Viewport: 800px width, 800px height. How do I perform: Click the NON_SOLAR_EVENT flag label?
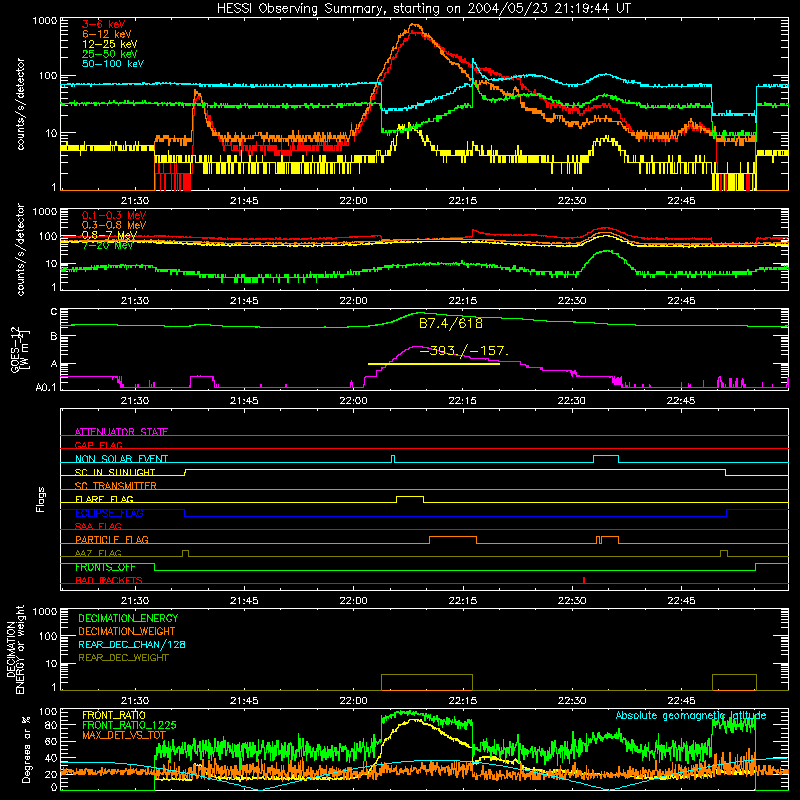click(x=121, y=459)
